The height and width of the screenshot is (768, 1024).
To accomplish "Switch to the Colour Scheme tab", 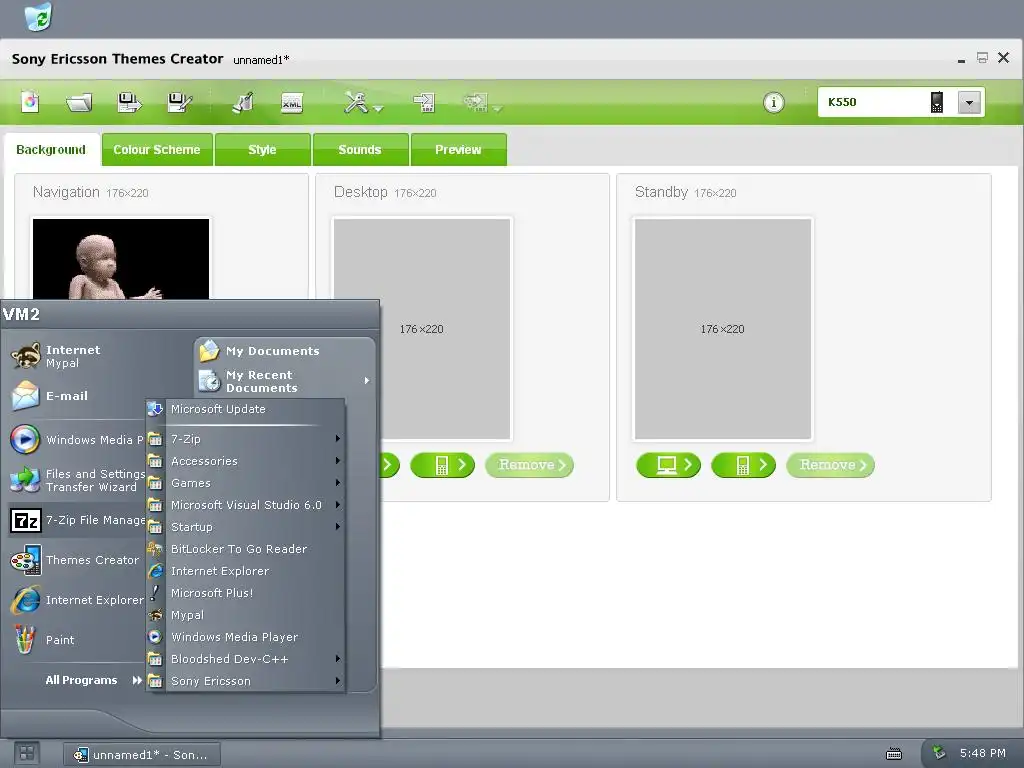I will point(157,150).
